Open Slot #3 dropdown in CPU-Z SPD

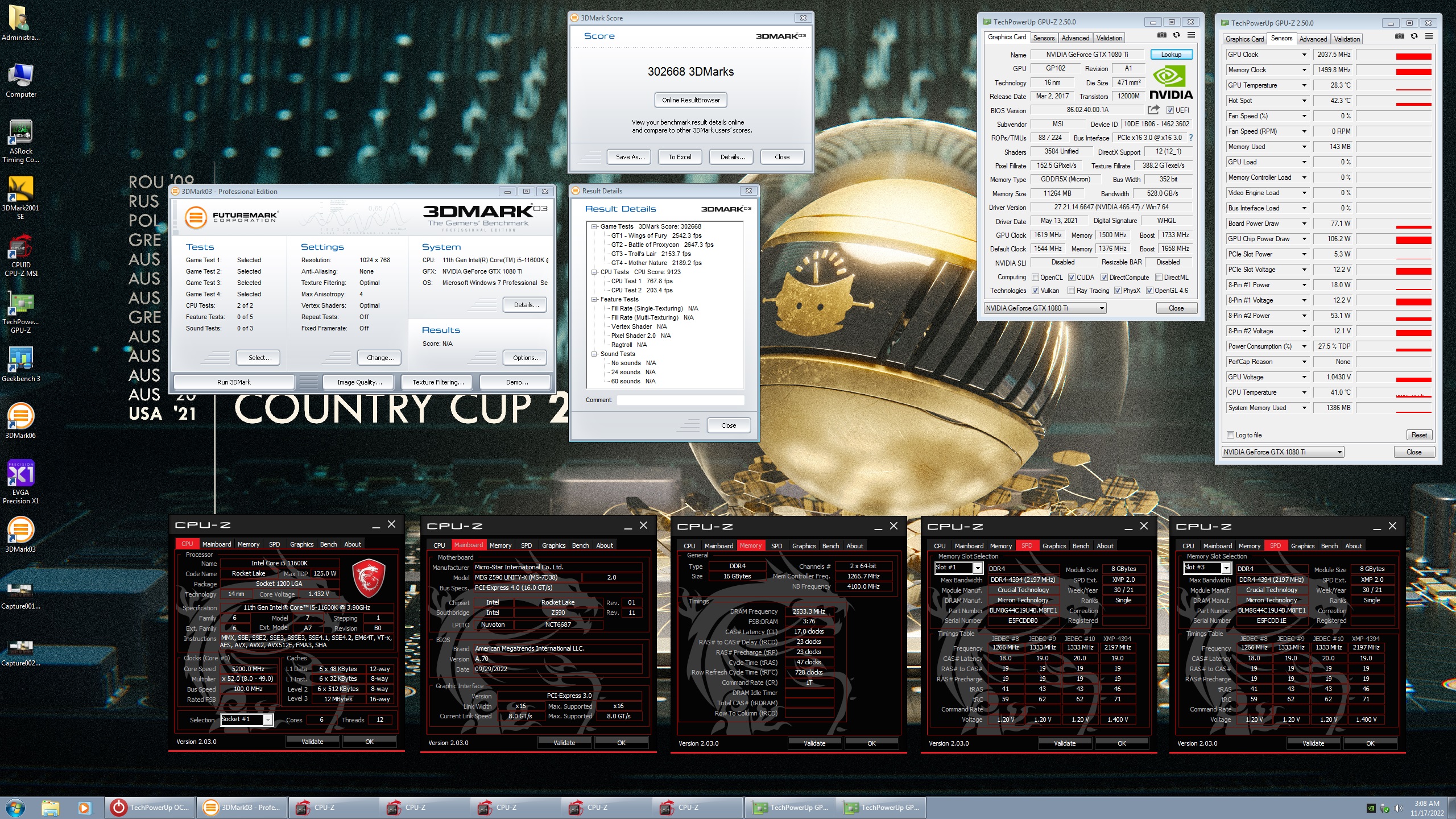tap(1207, 568)
